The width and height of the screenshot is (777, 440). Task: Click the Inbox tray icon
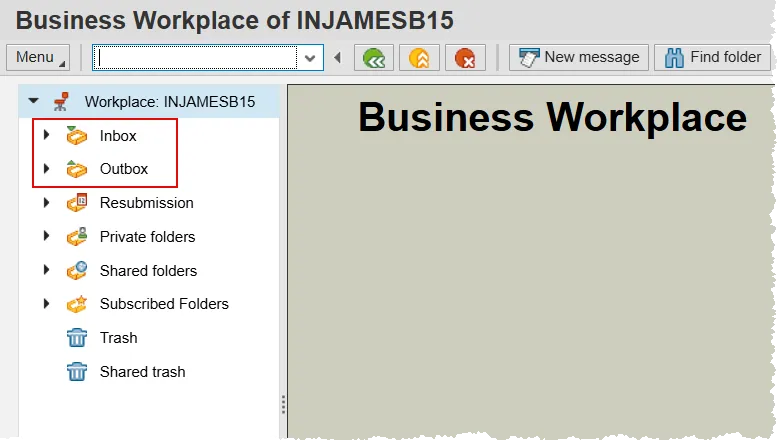pyautogui.click(x=77, y=135)
